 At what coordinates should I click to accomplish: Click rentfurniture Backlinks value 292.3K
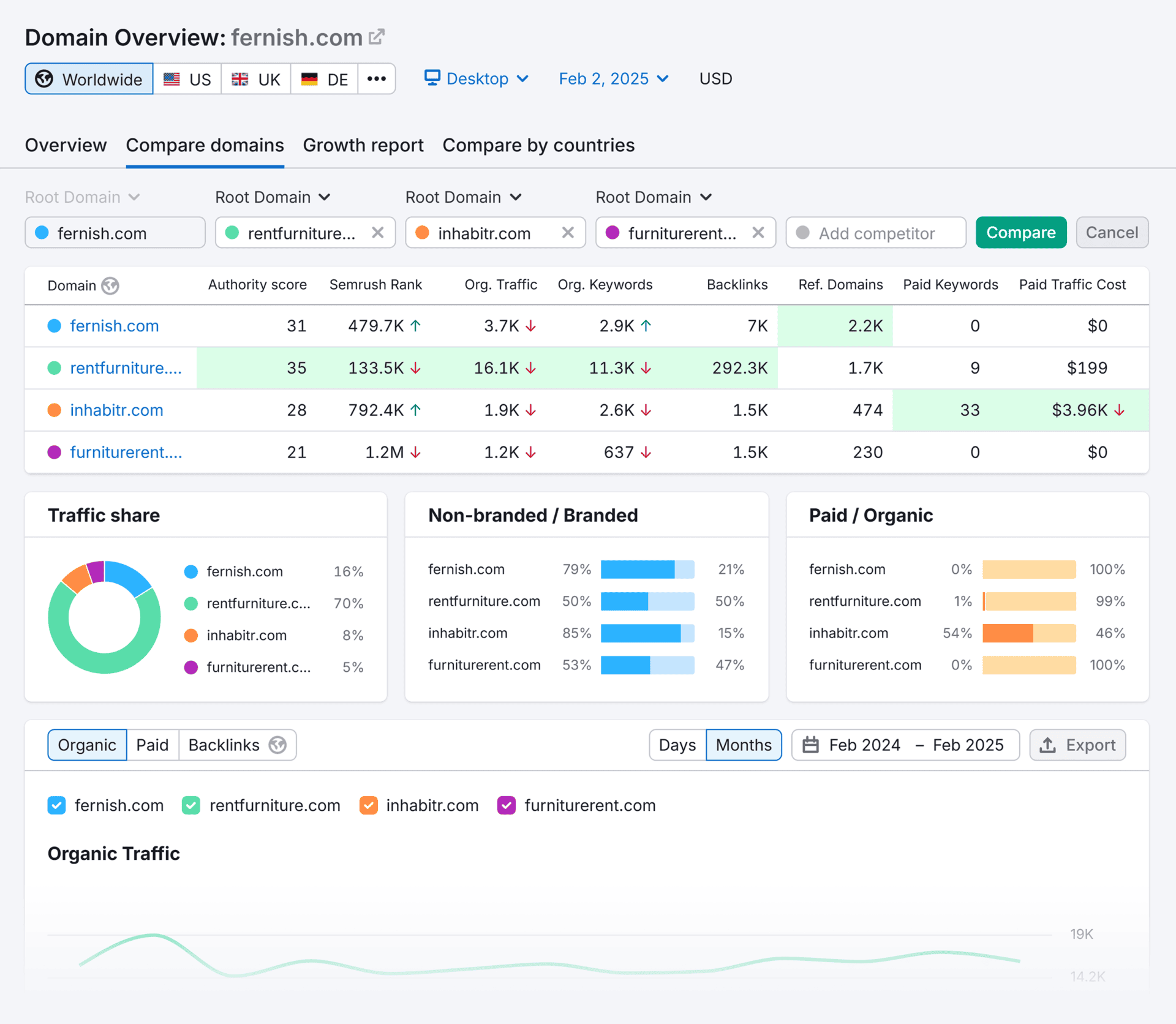point(740,368)
